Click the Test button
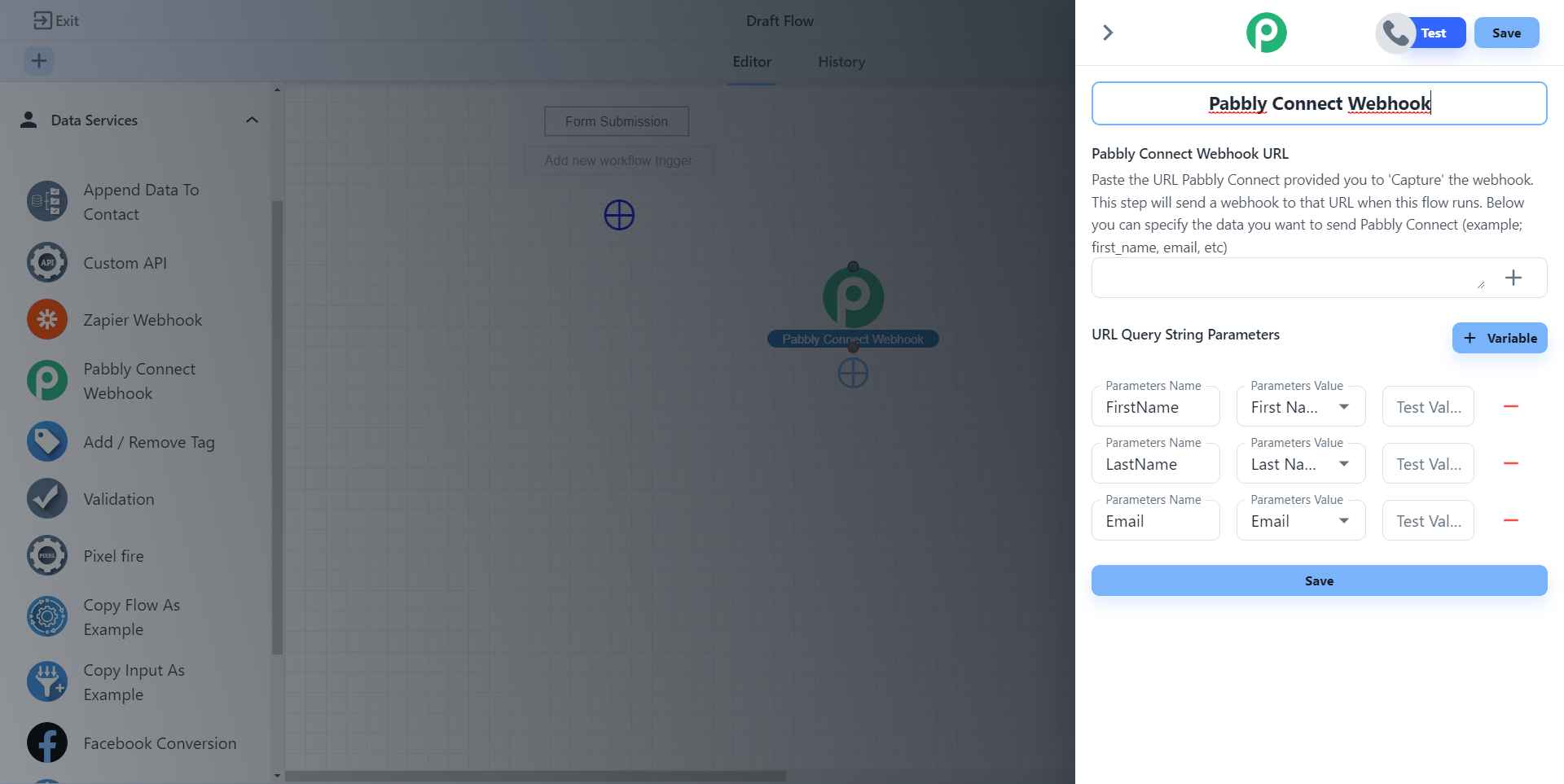1564x784 pixels. click(x=1434, y=33)
